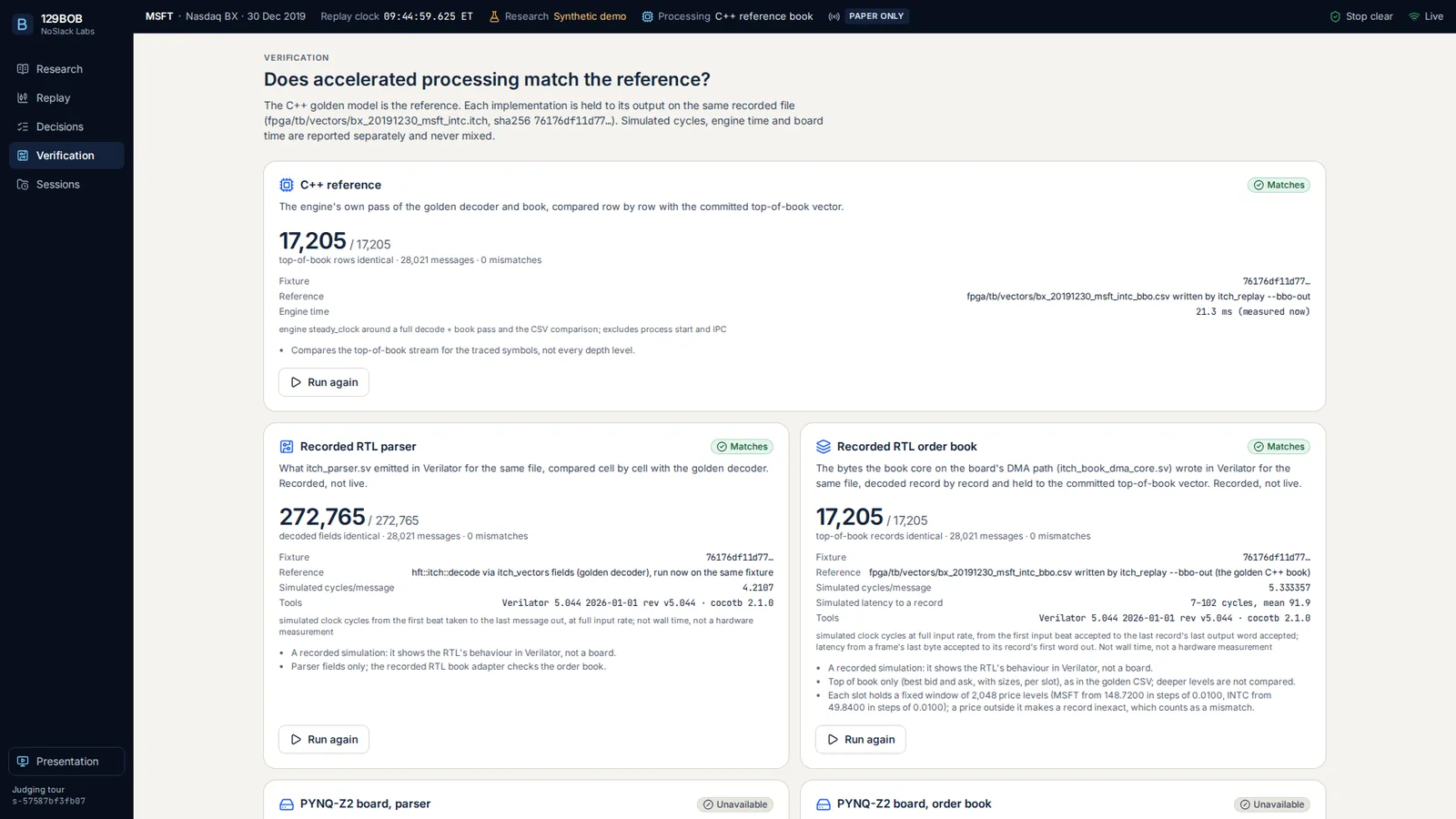Select the Verification menu item
Screen dimensions: 1456x819
tap(66, 156)
